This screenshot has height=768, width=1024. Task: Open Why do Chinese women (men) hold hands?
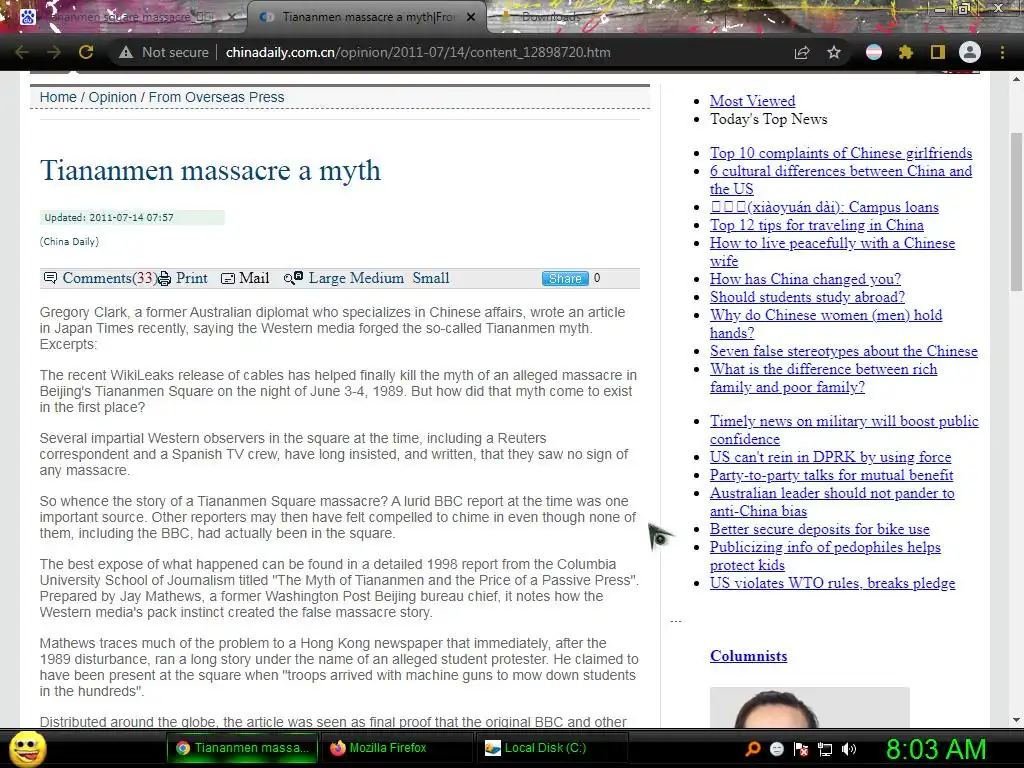click(x=826, y=323)
